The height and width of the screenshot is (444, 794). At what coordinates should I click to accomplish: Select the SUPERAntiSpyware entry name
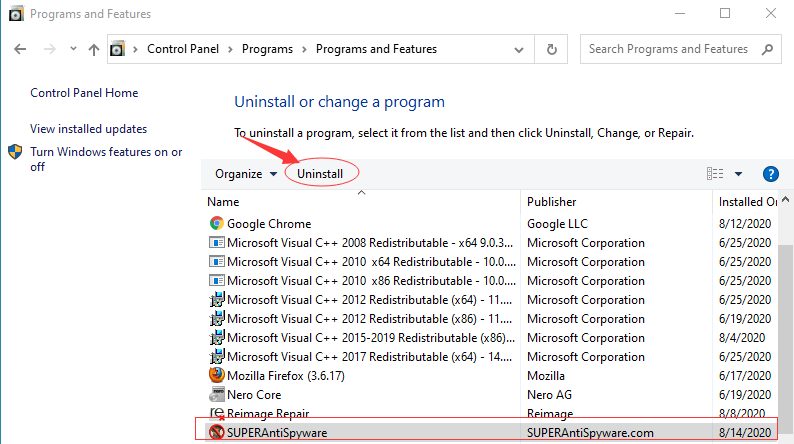tap(277, 433)
